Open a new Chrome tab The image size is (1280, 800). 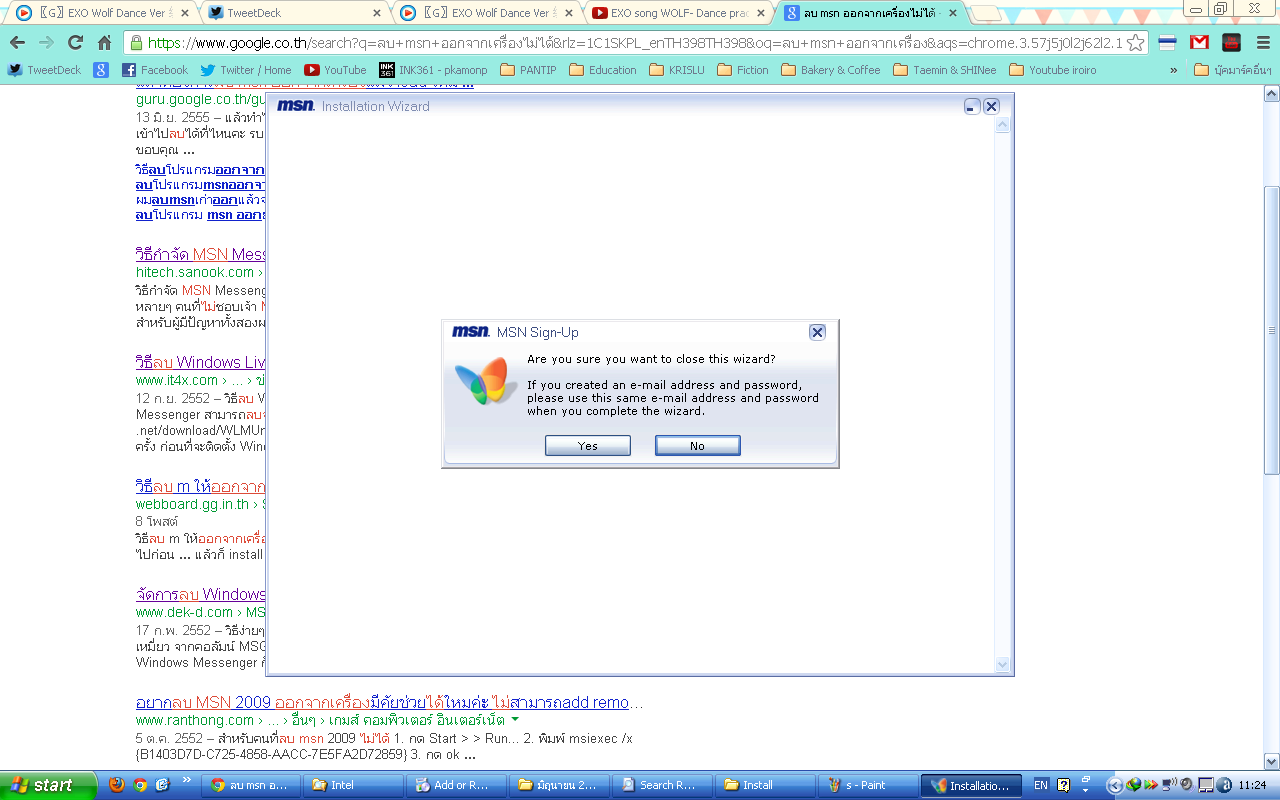click(984, 14)
